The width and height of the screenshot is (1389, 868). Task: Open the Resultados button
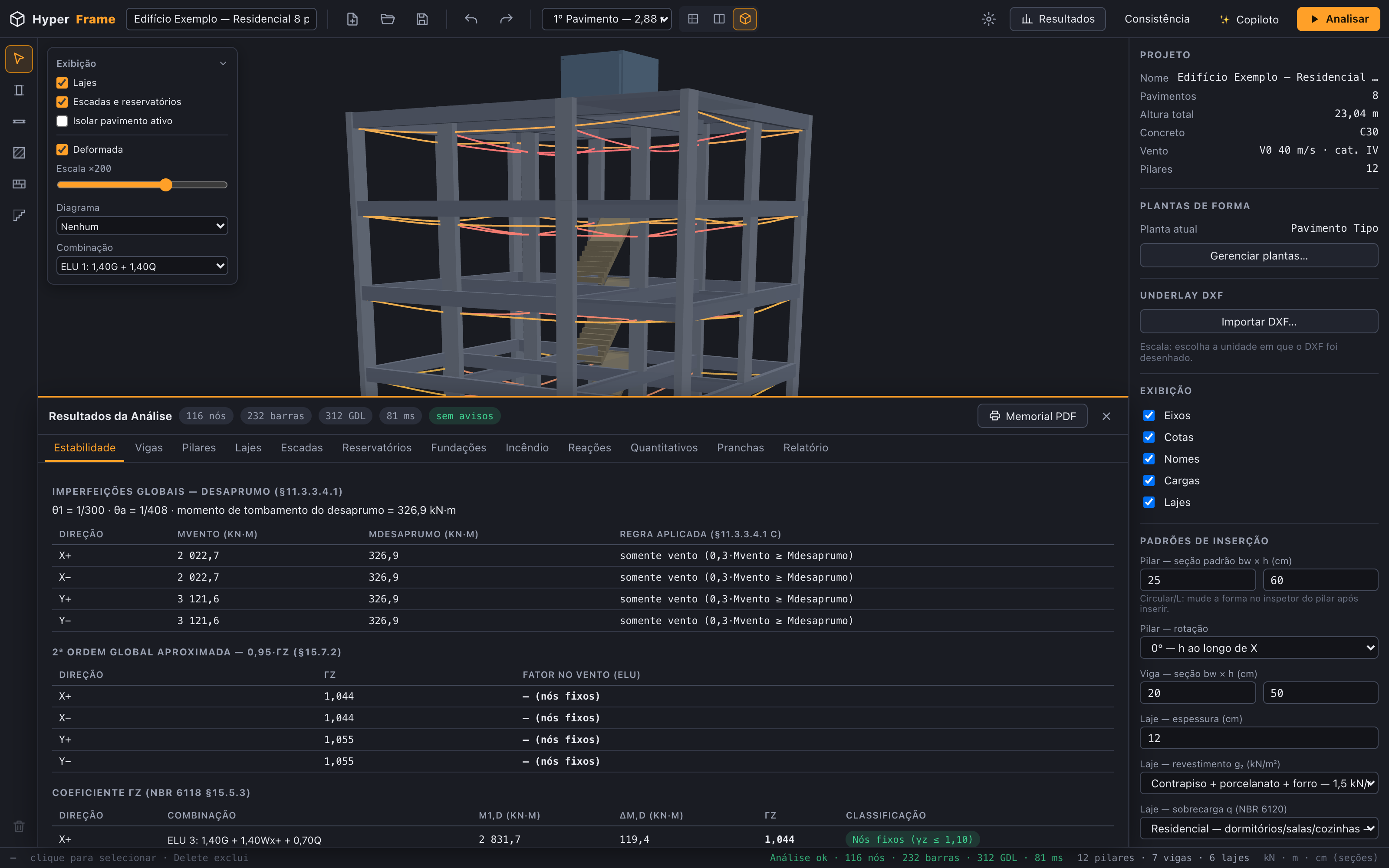1057,19
